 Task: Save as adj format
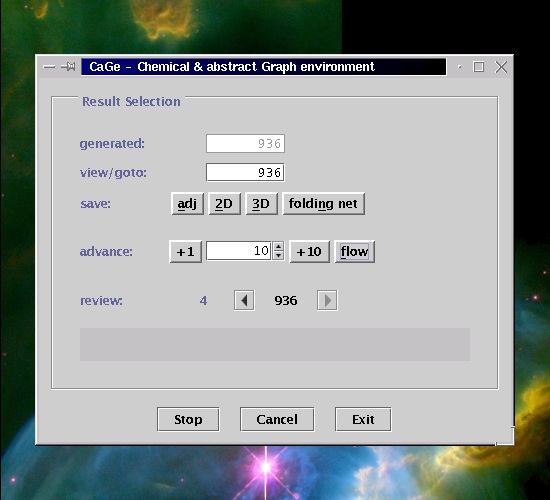pos(187,204)
